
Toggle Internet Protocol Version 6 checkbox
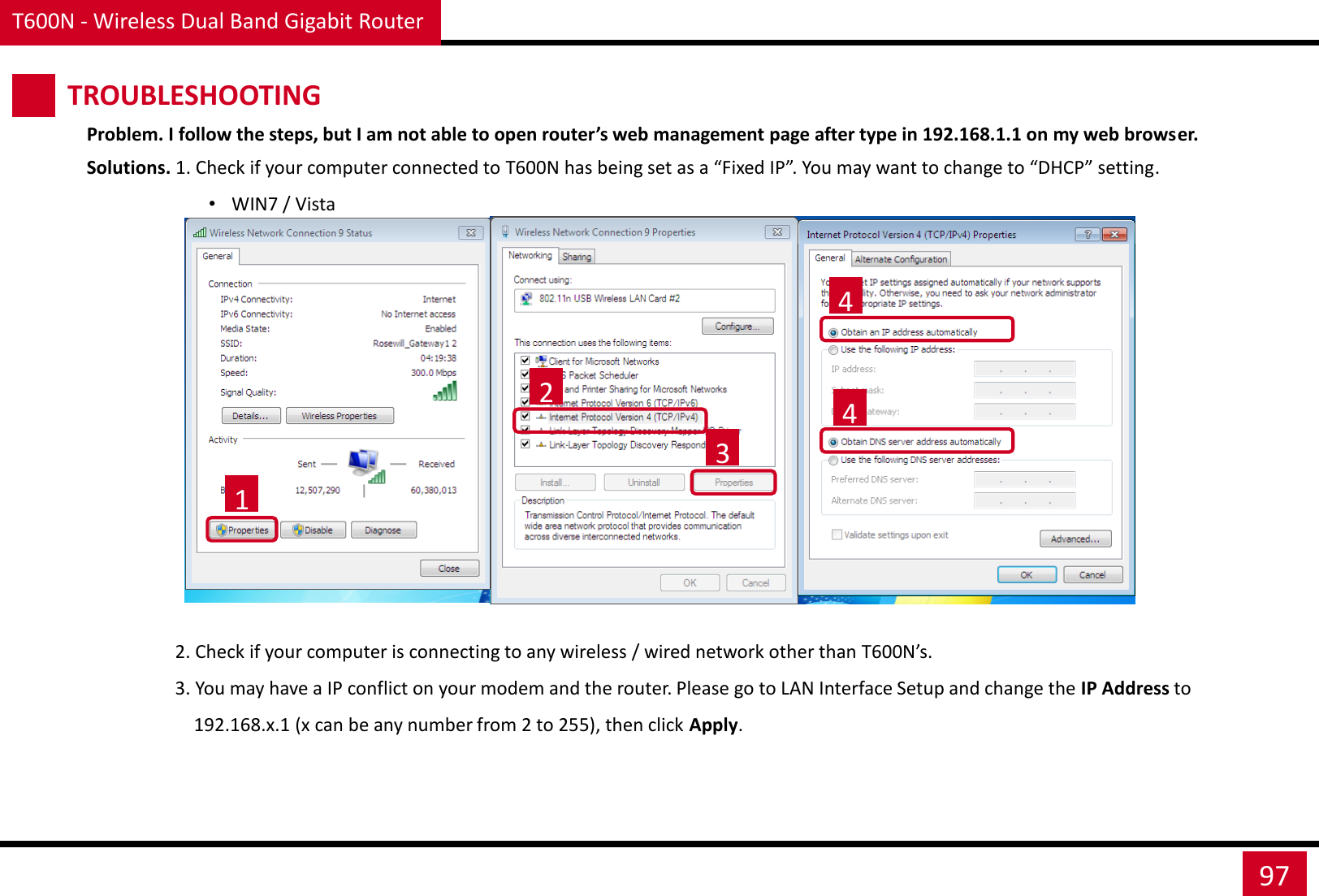coord(525,402)
